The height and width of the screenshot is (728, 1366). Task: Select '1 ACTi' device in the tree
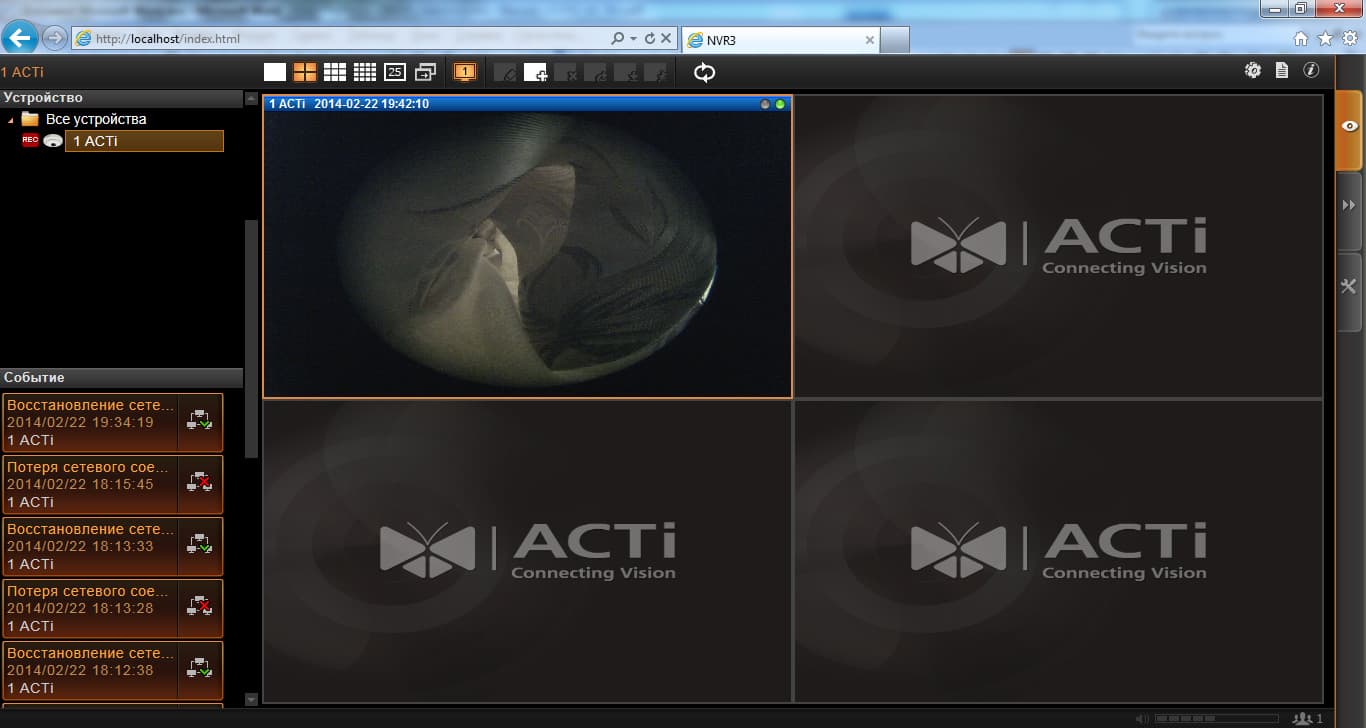click(144, 141)
